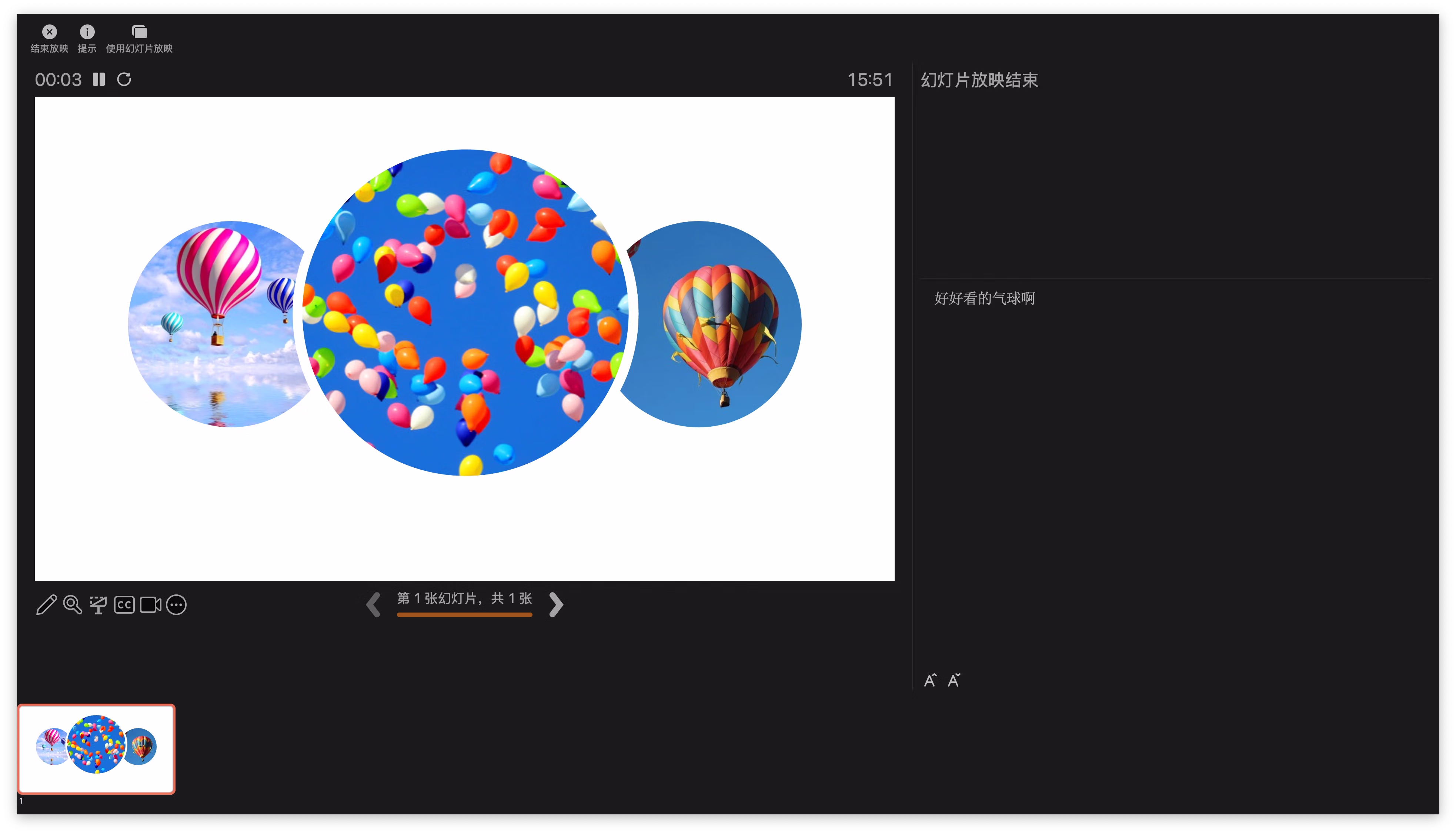Activate the magnifier zoom tool
Viewport: 1456px width, 834px height.
pyautogui.click(x=73, y=605)
